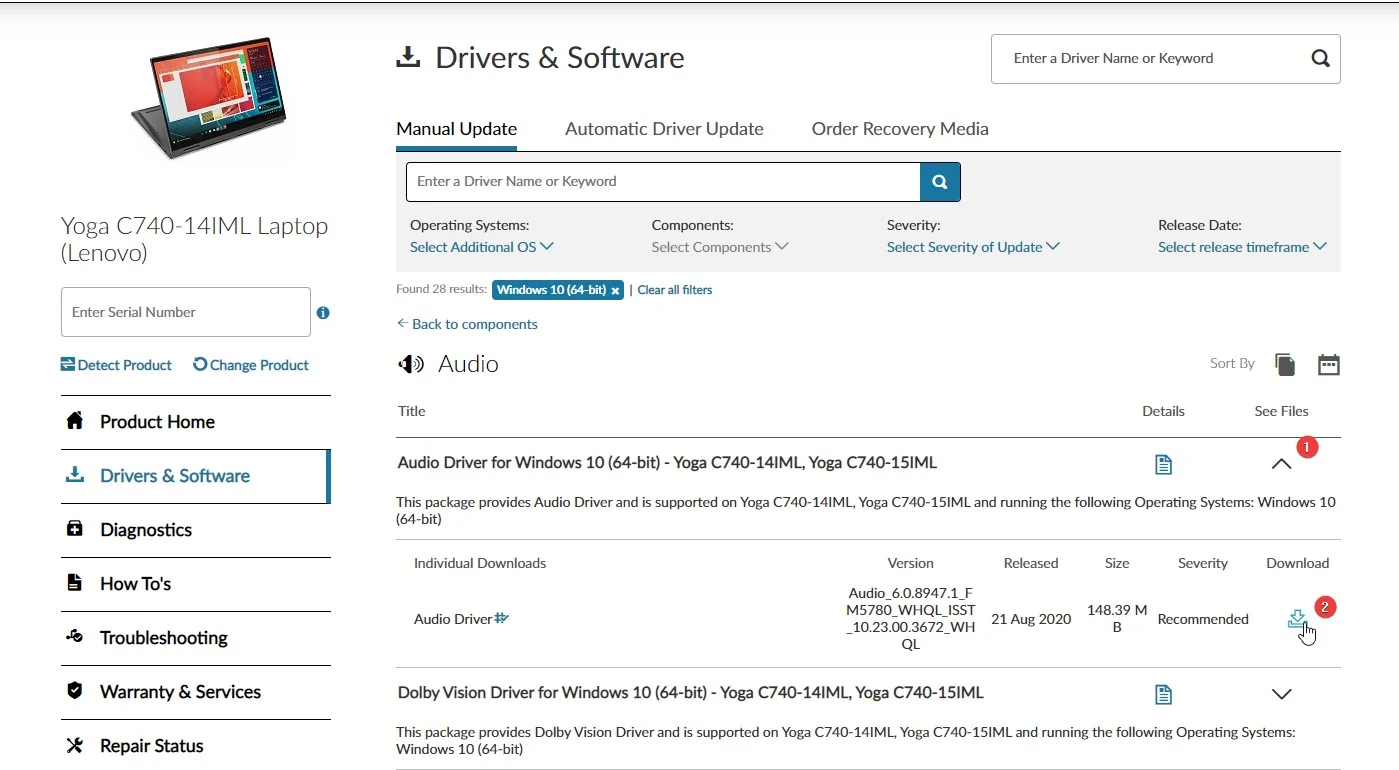The width and height of the screenshot is (1399, 770).
Task: Go Back to components
Action: [467, 324]
